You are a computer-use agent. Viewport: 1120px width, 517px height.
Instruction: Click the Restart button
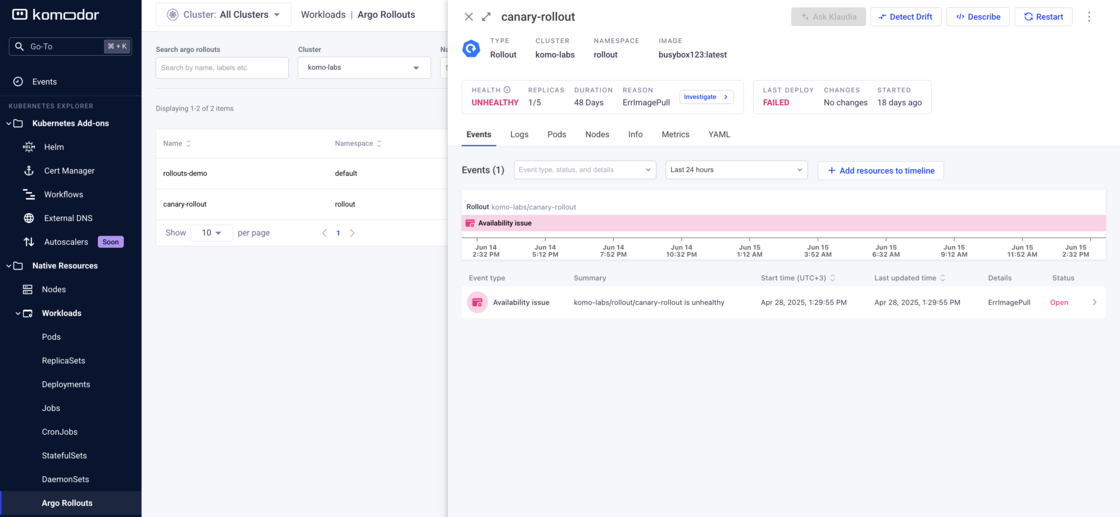click(x=1043, y=17)
